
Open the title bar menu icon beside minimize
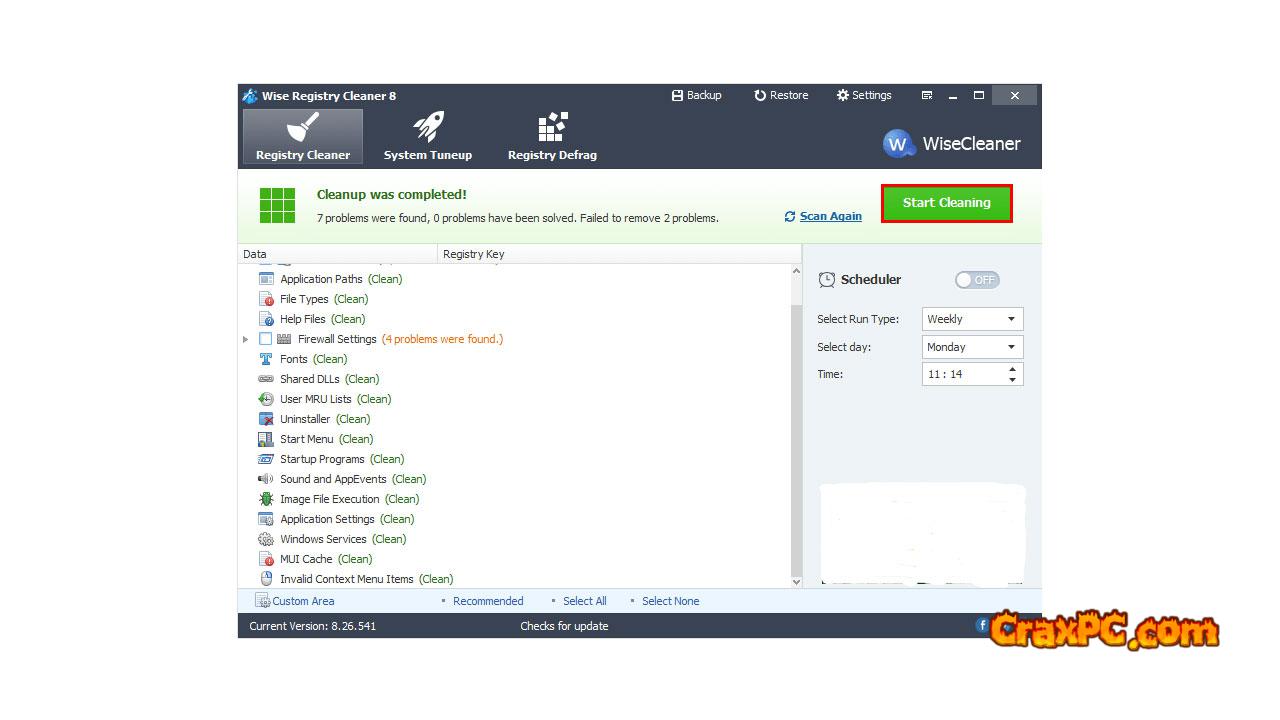click(x=927, y=96)
